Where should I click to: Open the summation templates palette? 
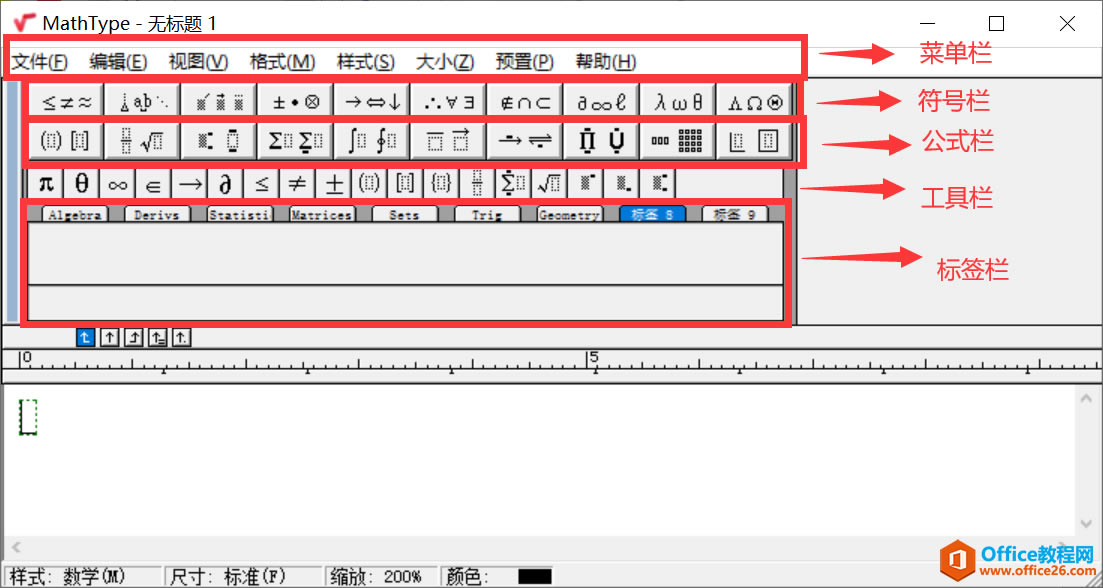click(x=294, y=140)
